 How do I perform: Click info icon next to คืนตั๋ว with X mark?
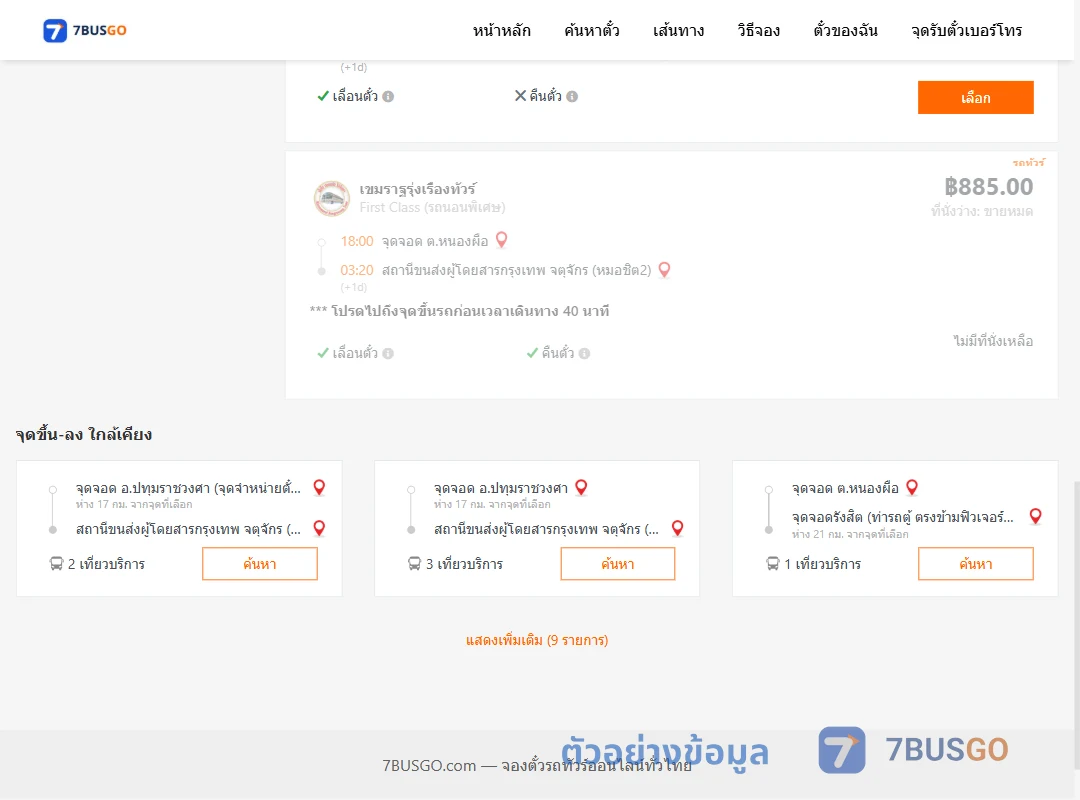pyautogui.click(x=572, y=96)
